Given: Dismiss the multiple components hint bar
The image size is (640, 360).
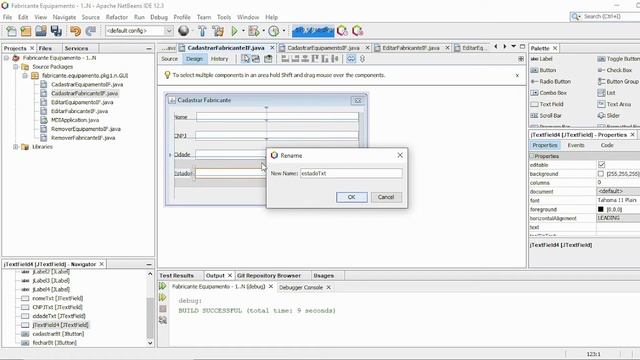Looking at the screenshot, I should 517,76.
